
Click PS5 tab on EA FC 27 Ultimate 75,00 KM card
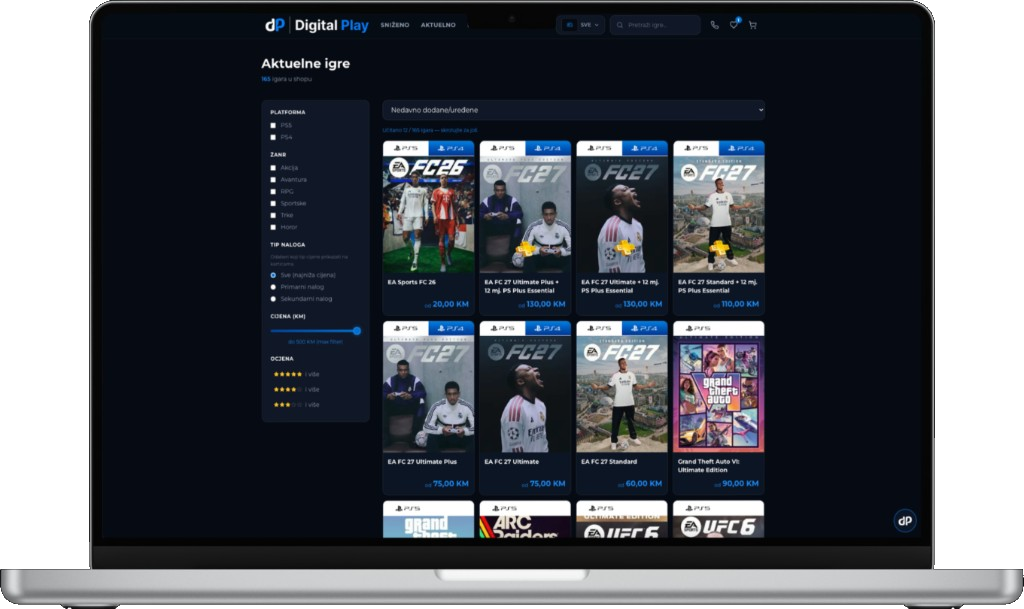pos(502,328)
